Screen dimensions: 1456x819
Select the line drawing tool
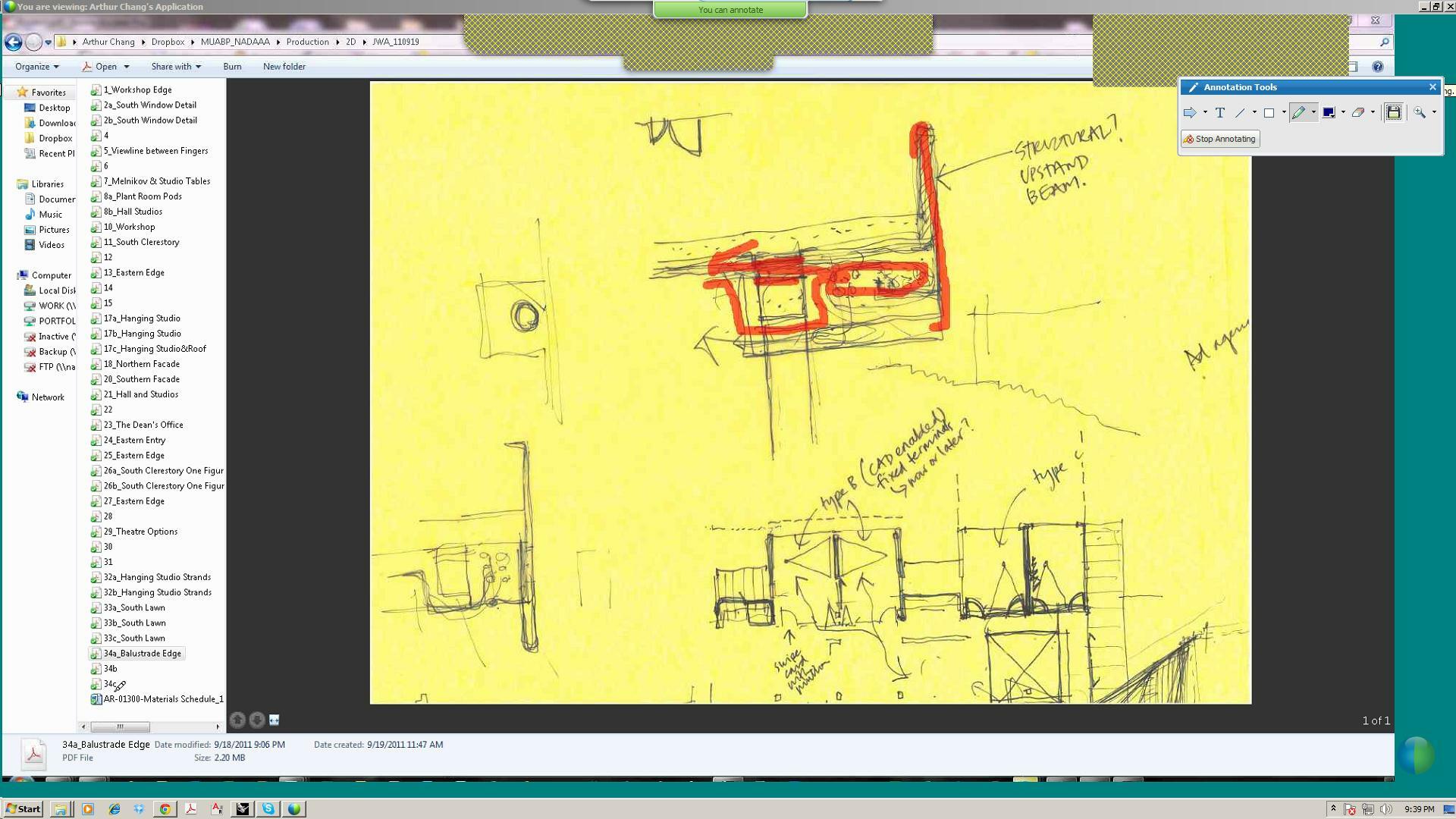point(1240,112)
